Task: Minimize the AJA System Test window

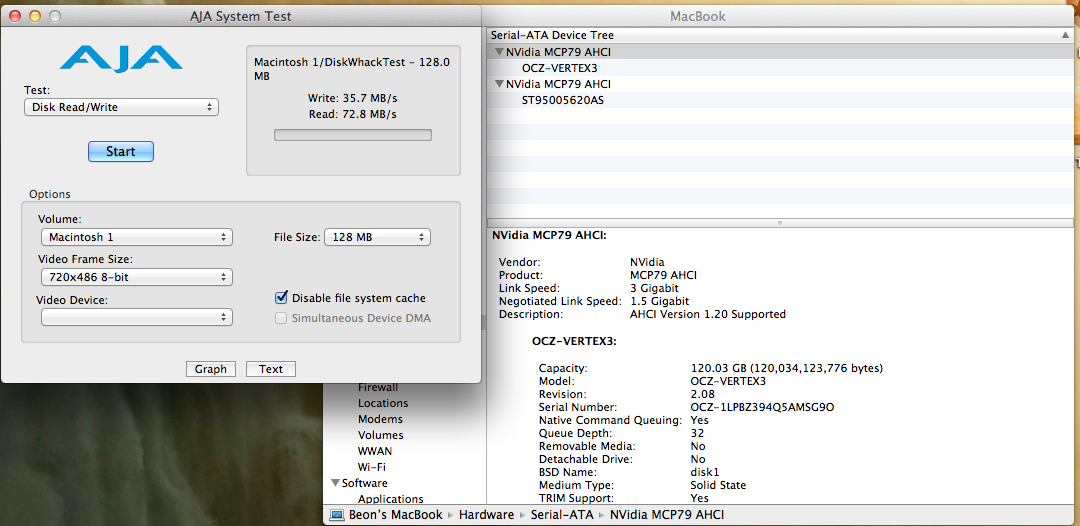Action: click(35, 16)
